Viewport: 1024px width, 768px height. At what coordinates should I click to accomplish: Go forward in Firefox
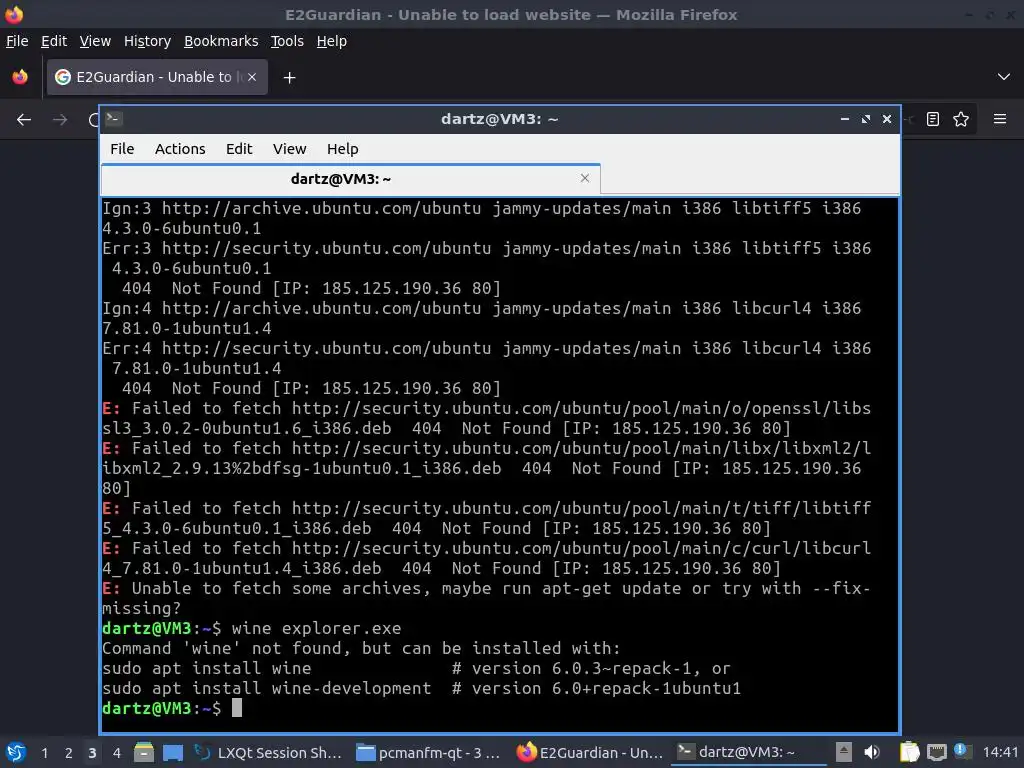[60, 120]
